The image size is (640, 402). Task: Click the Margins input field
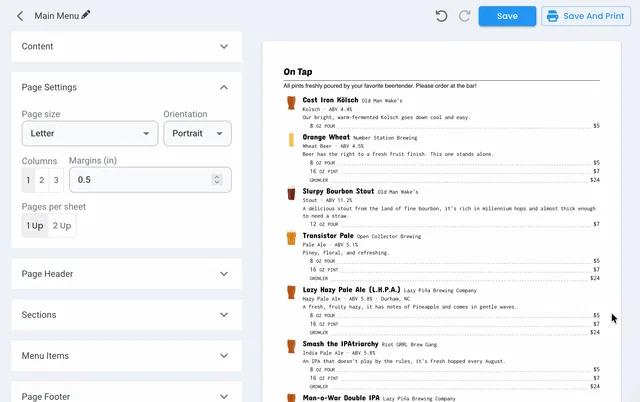coord(150,180)
